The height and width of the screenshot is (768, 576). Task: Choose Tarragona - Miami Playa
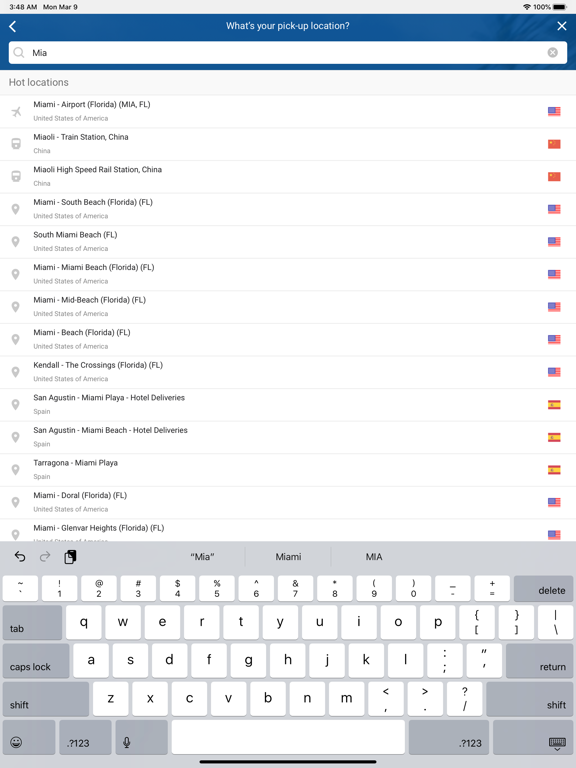click(288, 470)
